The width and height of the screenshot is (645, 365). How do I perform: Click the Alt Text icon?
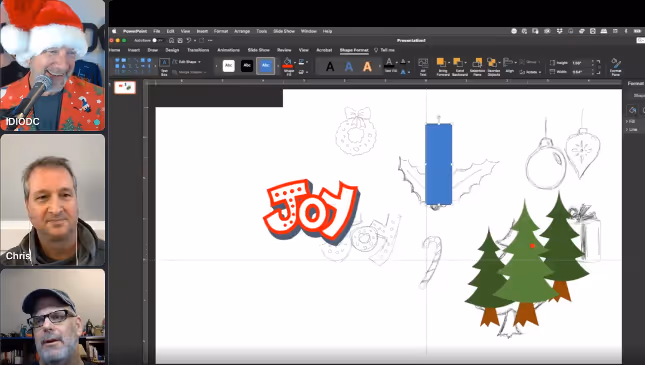pyautogui.click(x=423, y=63)
